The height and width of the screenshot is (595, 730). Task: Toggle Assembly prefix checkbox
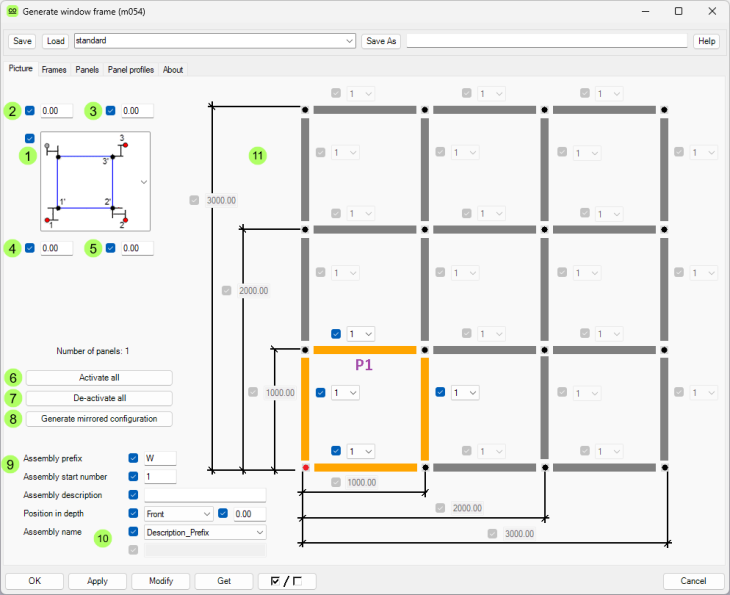point(133,458)
